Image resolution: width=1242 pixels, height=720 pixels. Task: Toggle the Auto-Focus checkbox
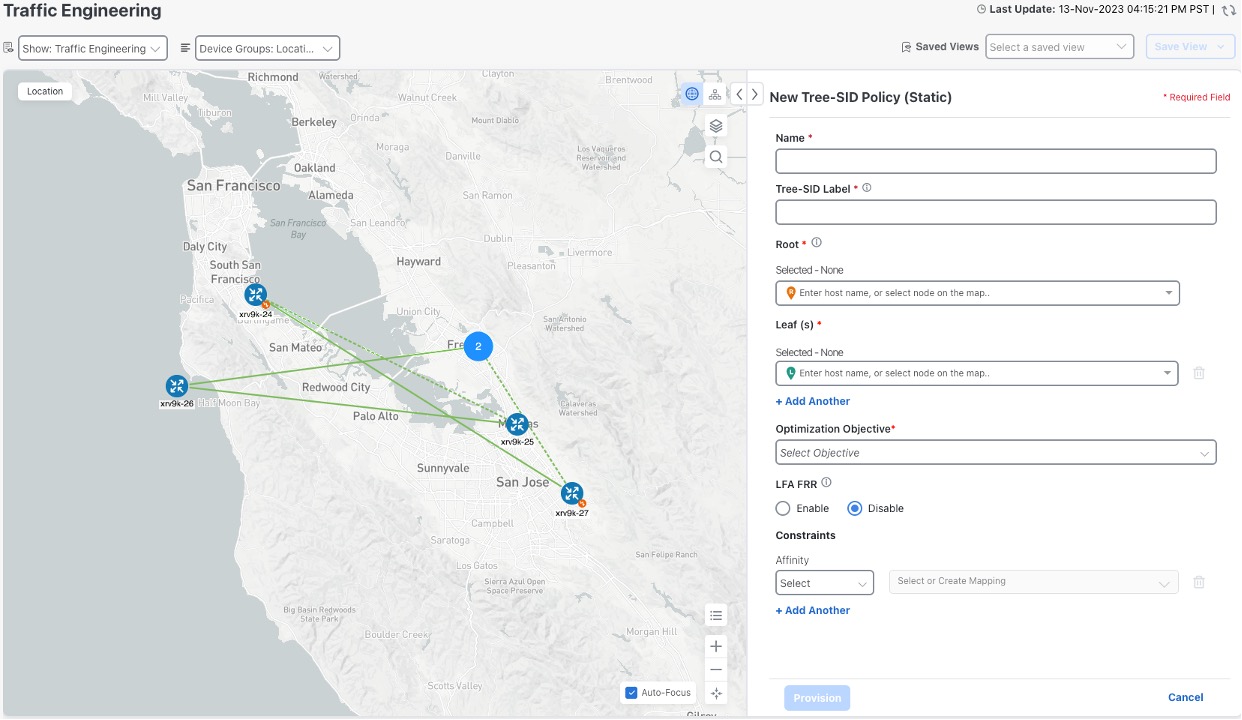point(631,692)
